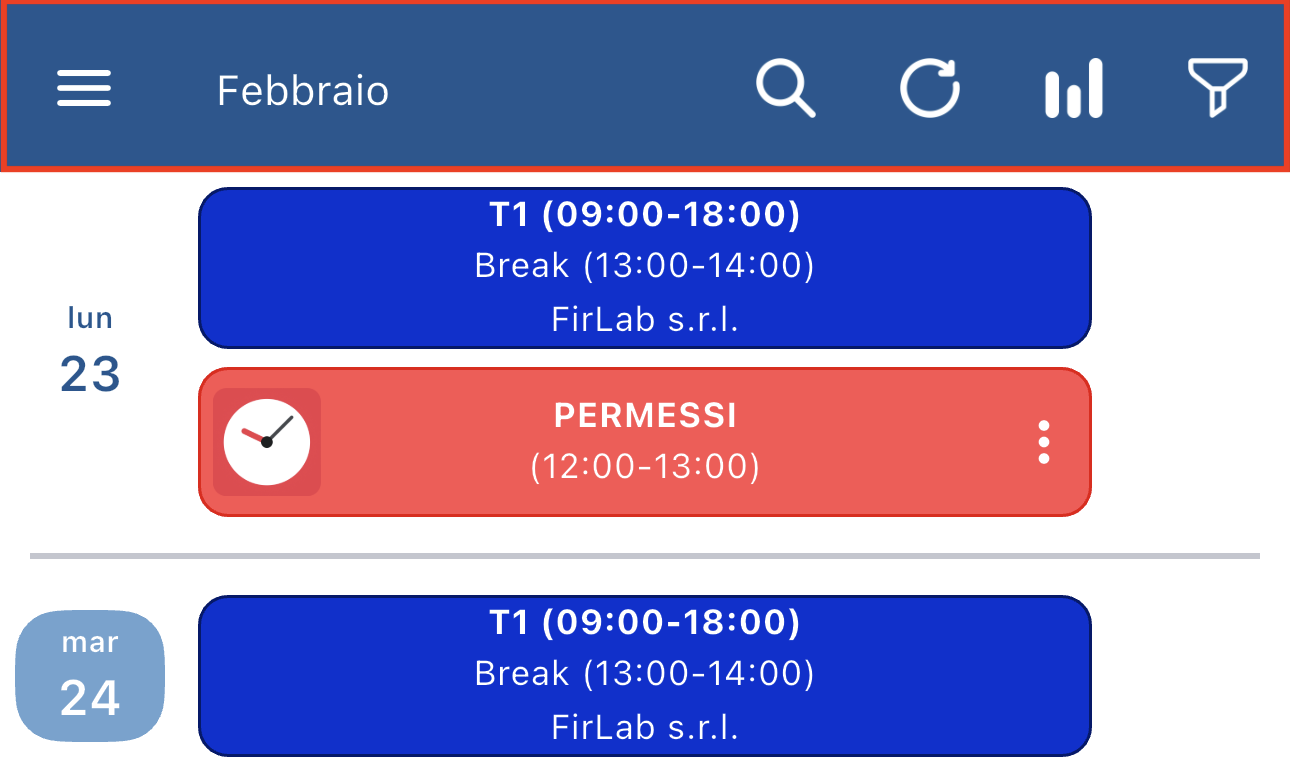The width and height of the screenshot is (1290, 778).
Task: Open Monday's T1 (09:00-18:00) shift heading
Action: 645,214
